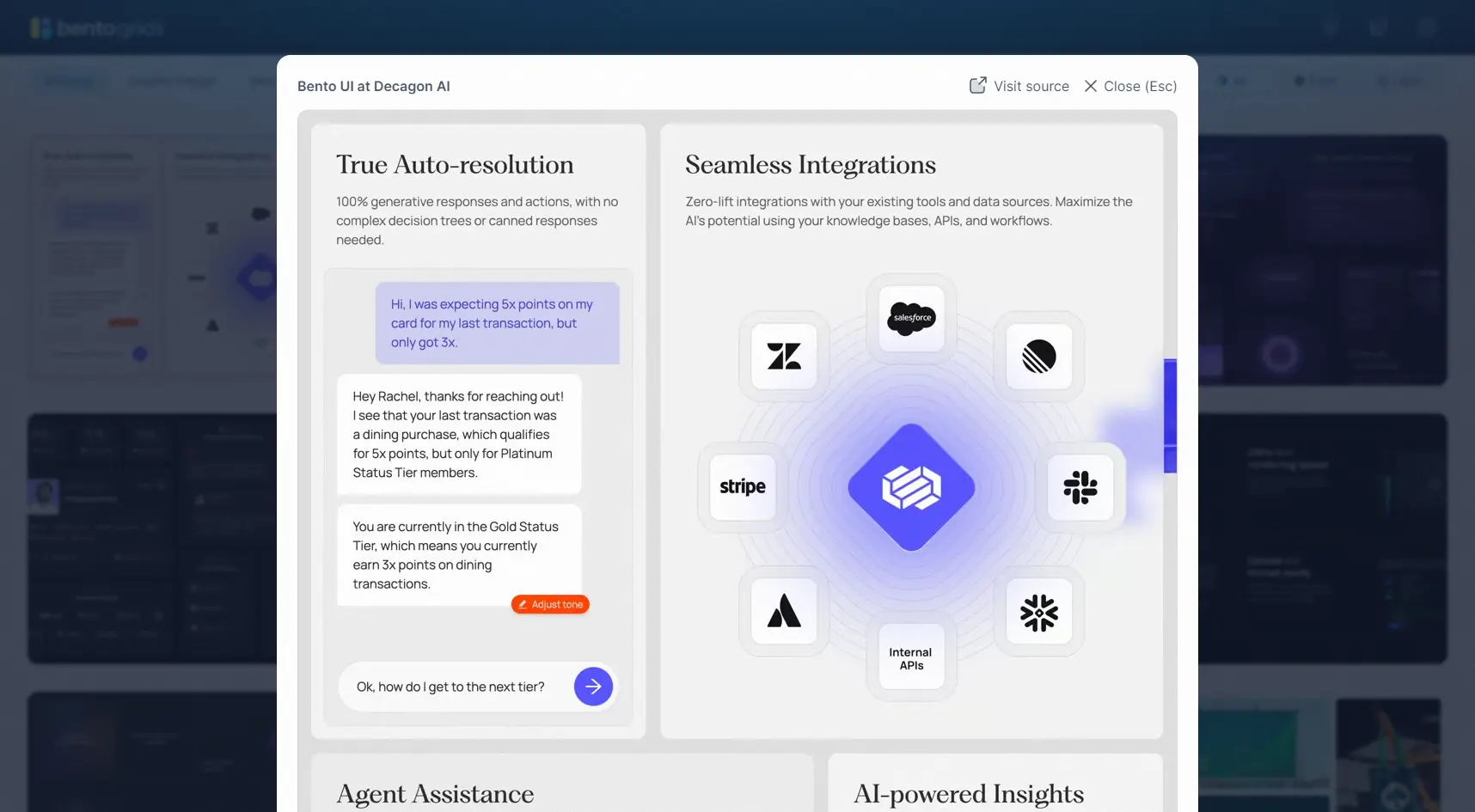Click the purple 'Hi, I was expecting 5x points' message
The height and width of the screenshot is (812, 1475).
[x=498, y=323]
